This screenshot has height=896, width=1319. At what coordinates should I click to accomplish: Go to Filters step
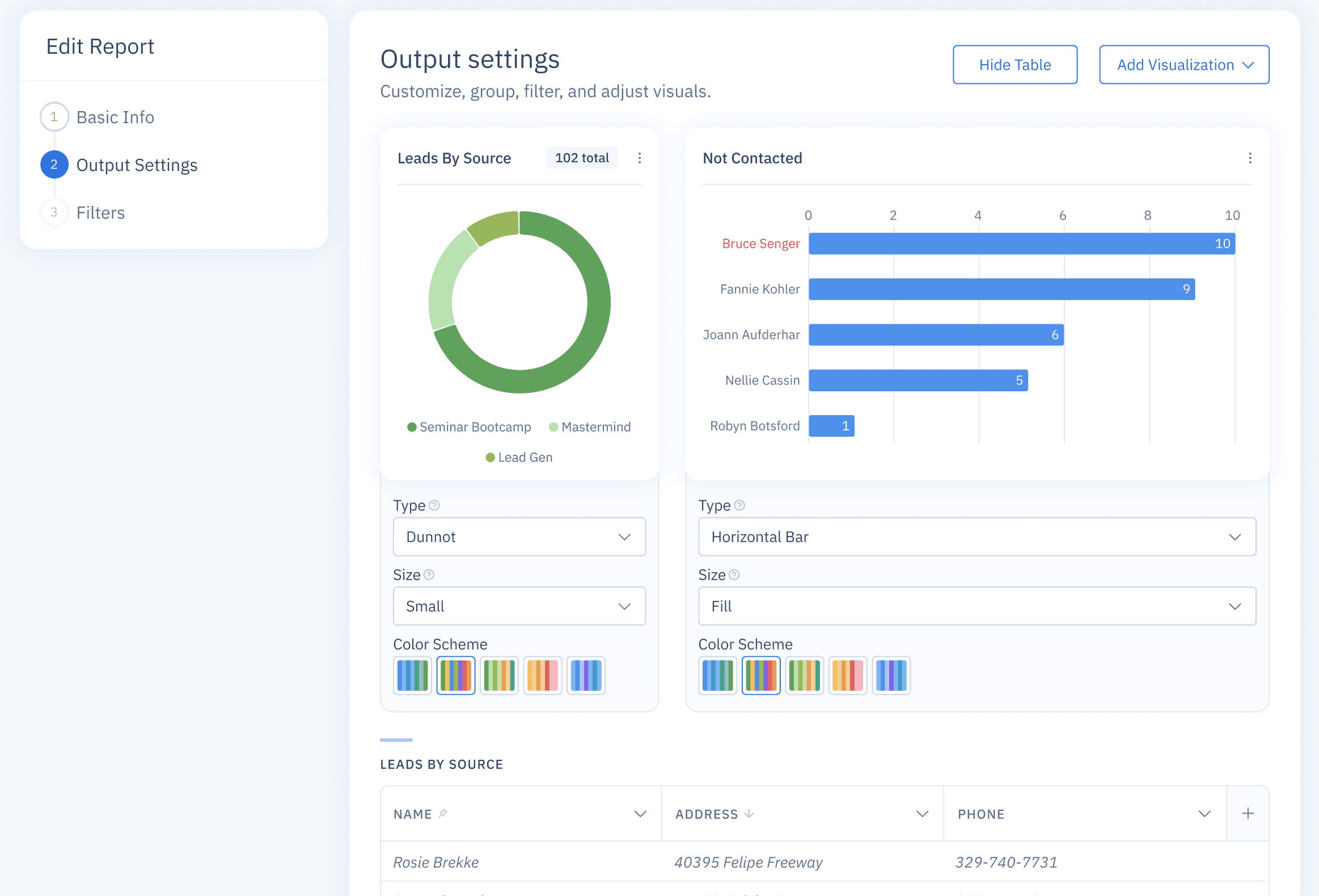point(100,212)
